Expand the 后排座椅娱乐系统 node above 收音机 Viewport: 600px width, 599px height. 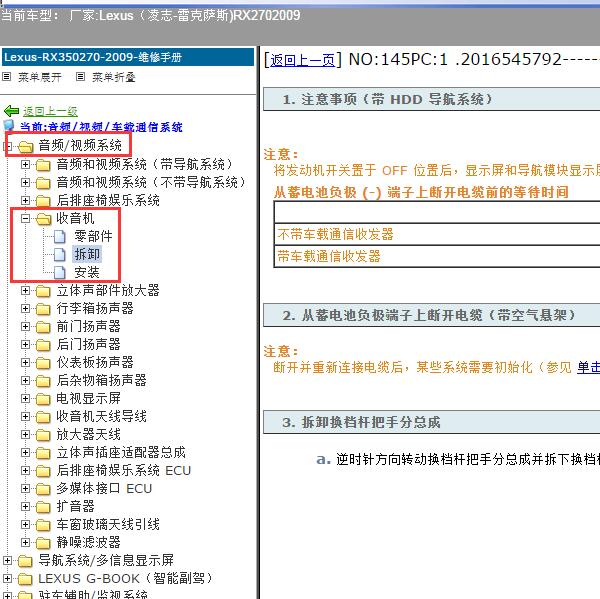click(25, 200)
